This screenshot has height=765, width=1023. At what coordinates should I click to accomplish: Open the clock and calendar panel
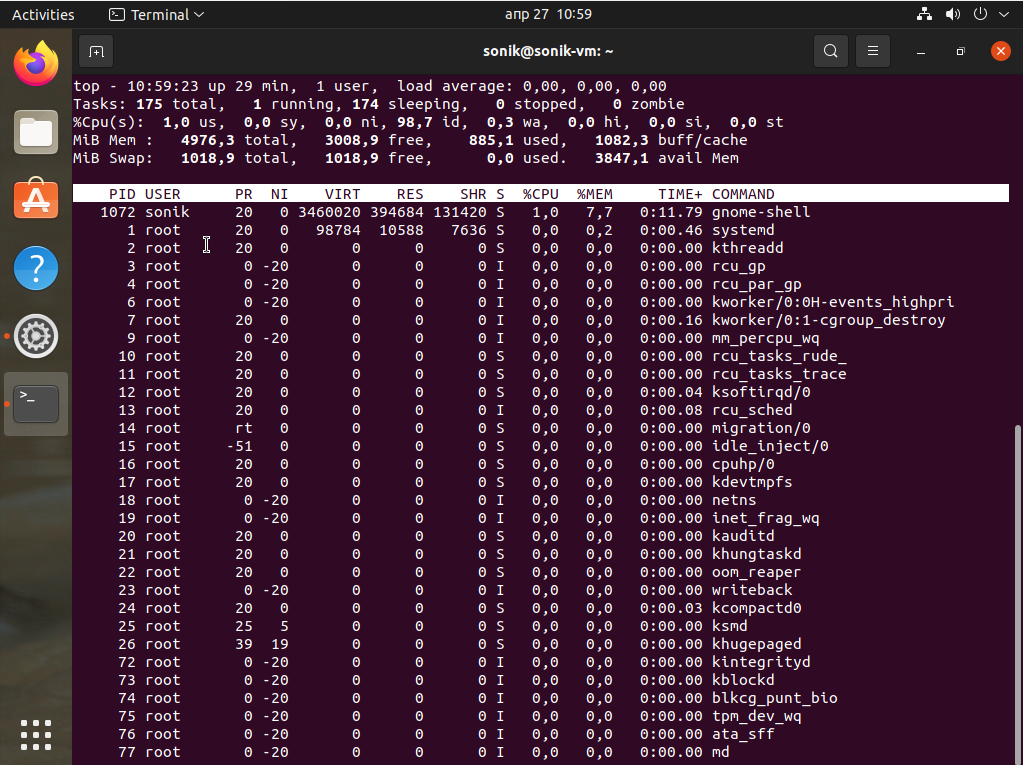pyautogui.click(x=548, y=14)
